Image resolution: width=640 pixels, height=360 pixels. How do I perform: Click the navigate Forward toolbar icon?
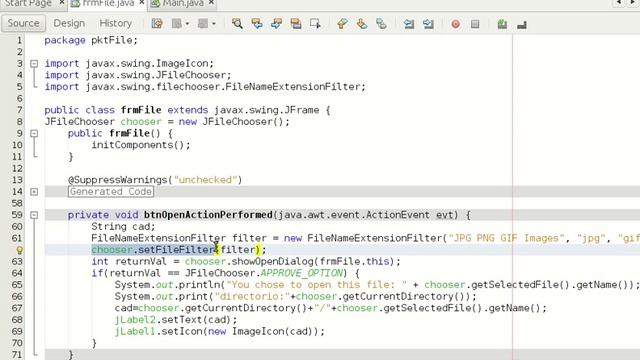pos(202,24)
